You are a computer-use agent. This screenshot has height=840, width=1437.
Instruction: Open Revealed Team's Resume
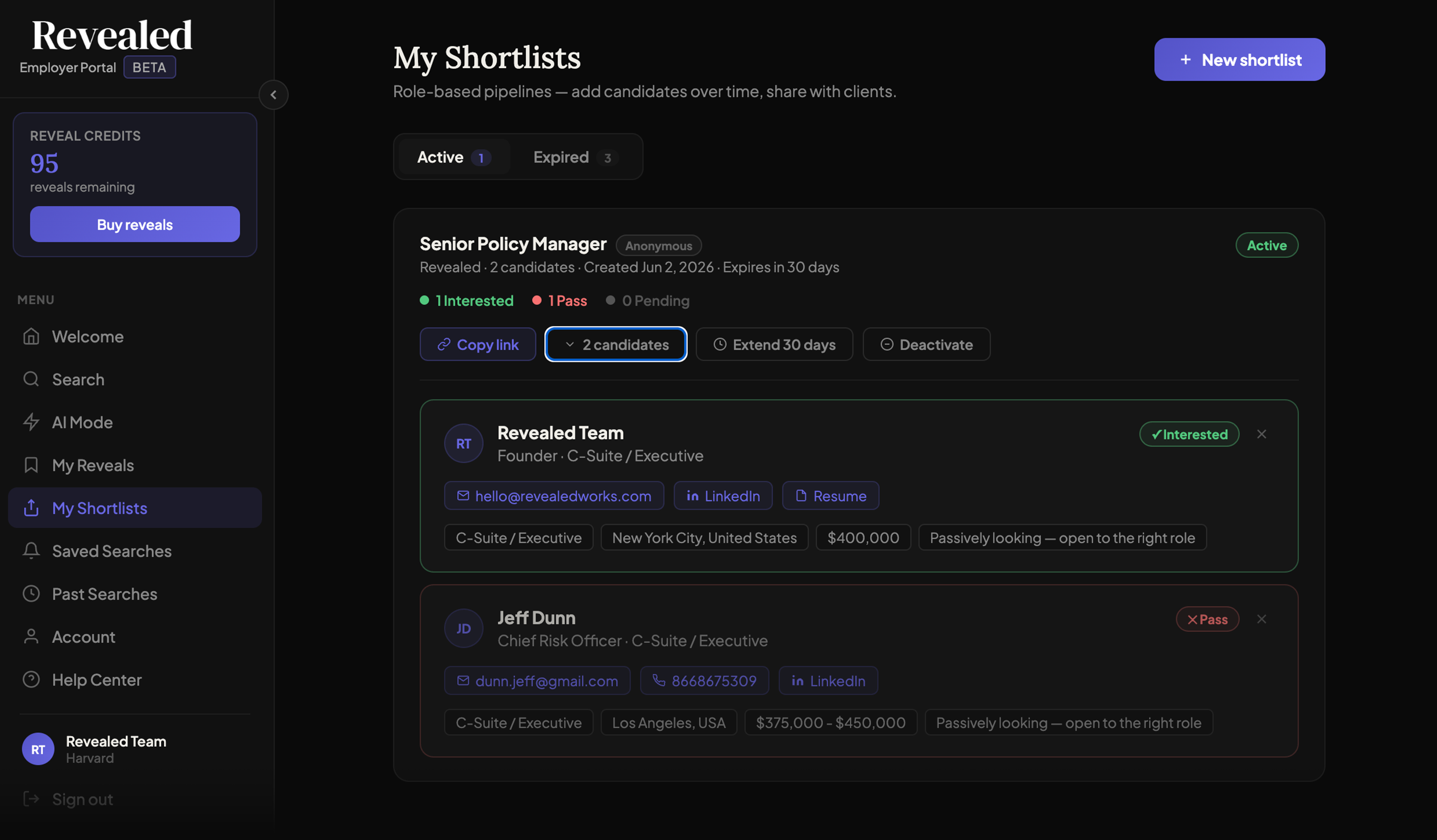831,496
